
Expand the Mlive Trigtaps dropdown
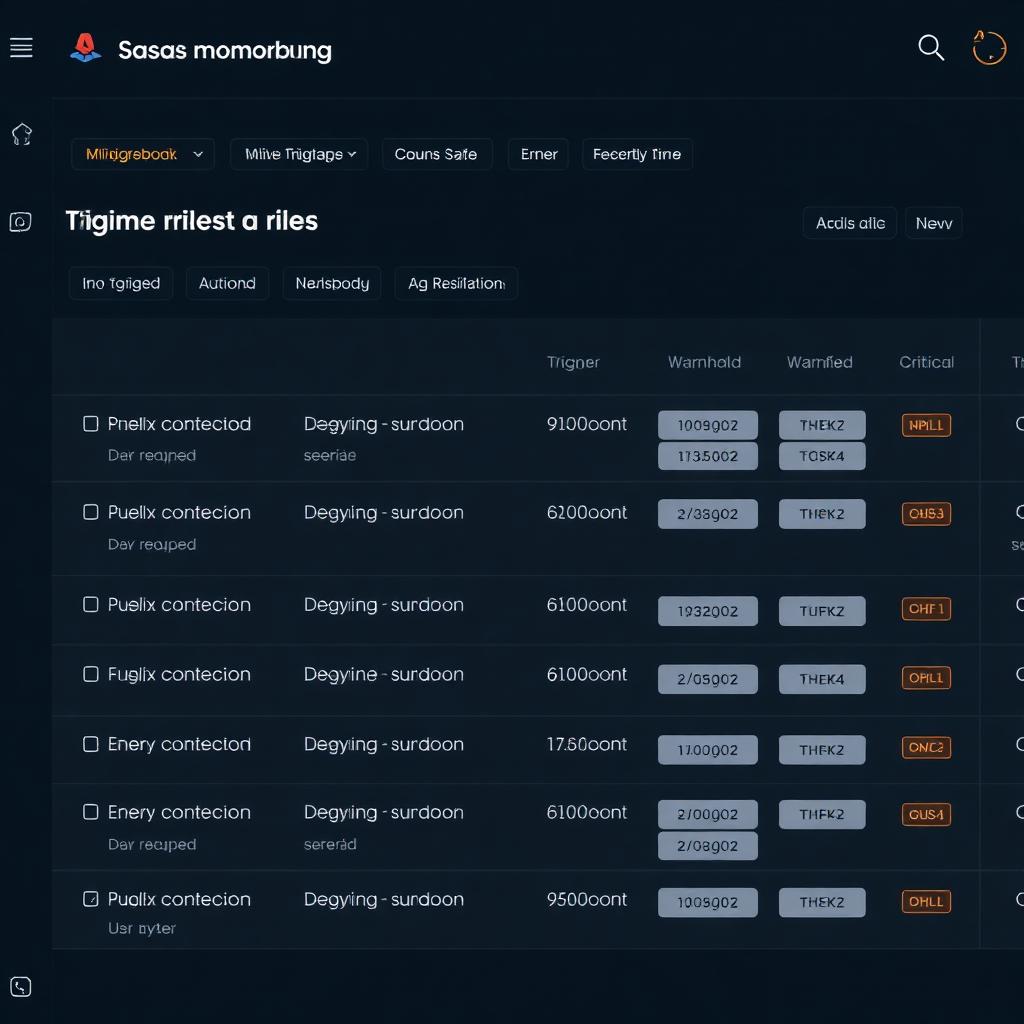click(x=298, y=154)
